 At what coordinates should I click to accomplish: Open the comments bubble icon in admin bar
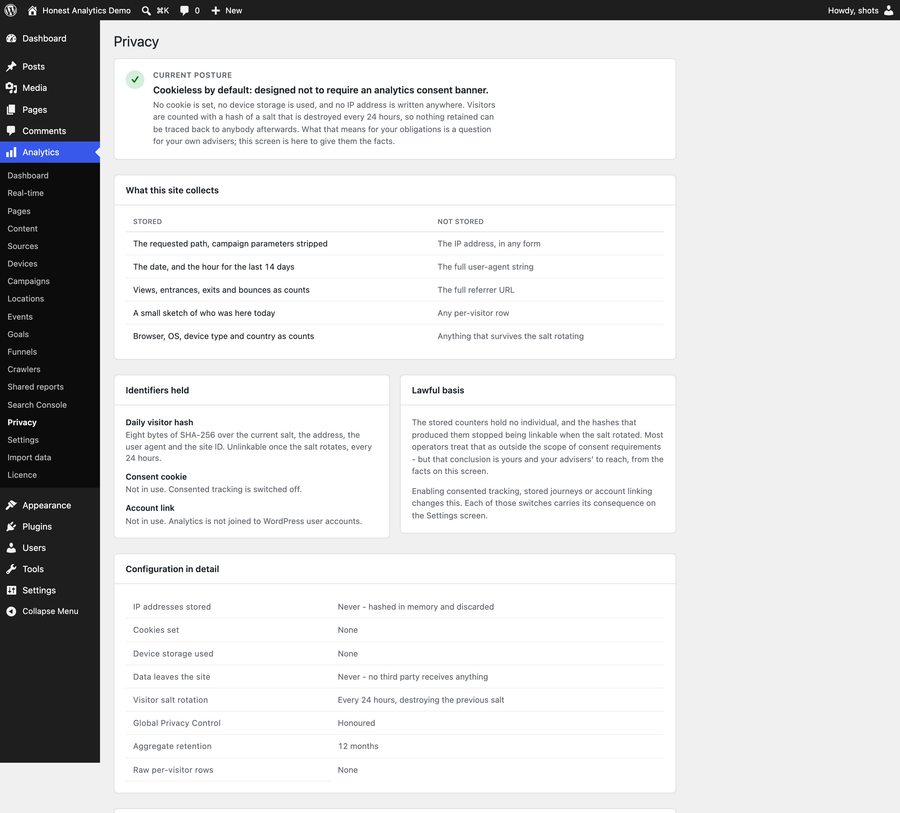click(184, 10)
